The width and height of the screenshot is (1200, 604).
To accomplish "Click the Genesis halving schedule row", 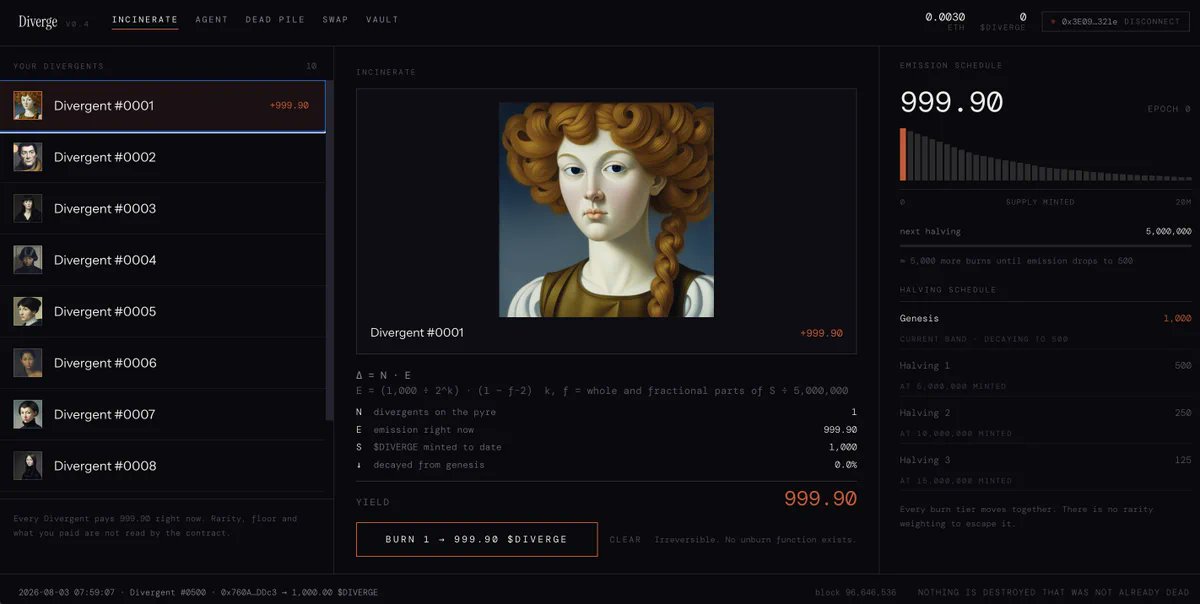I will pos(1045,318).
